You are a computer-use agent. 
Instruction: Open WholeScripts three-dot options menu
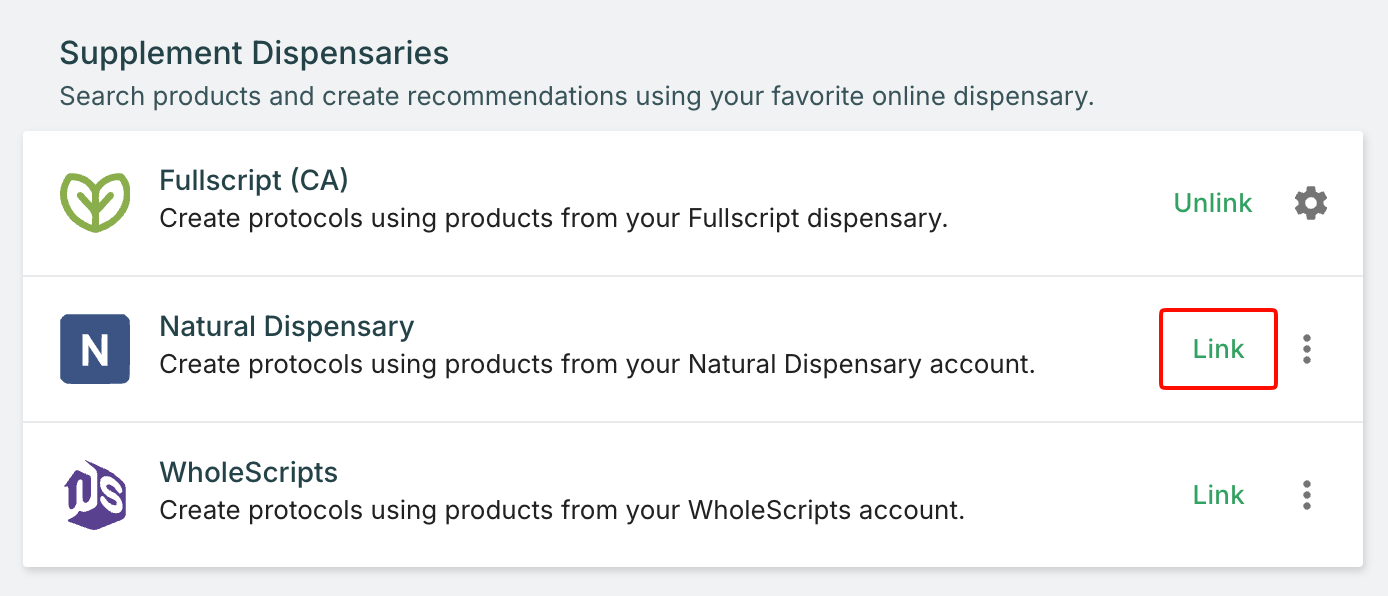(1306, 495)
